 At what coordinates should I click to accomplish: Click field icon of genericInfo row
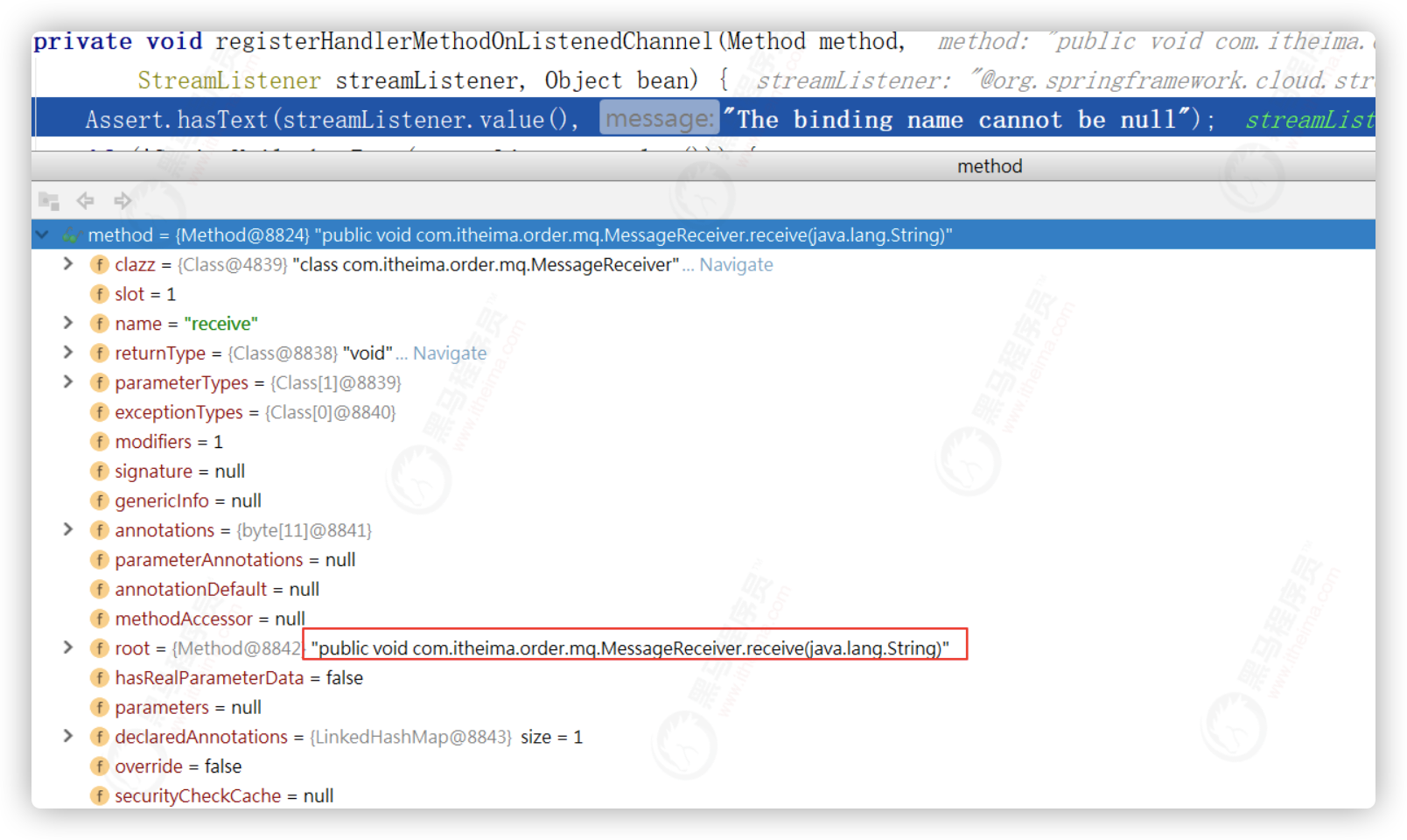click(100, 500)
